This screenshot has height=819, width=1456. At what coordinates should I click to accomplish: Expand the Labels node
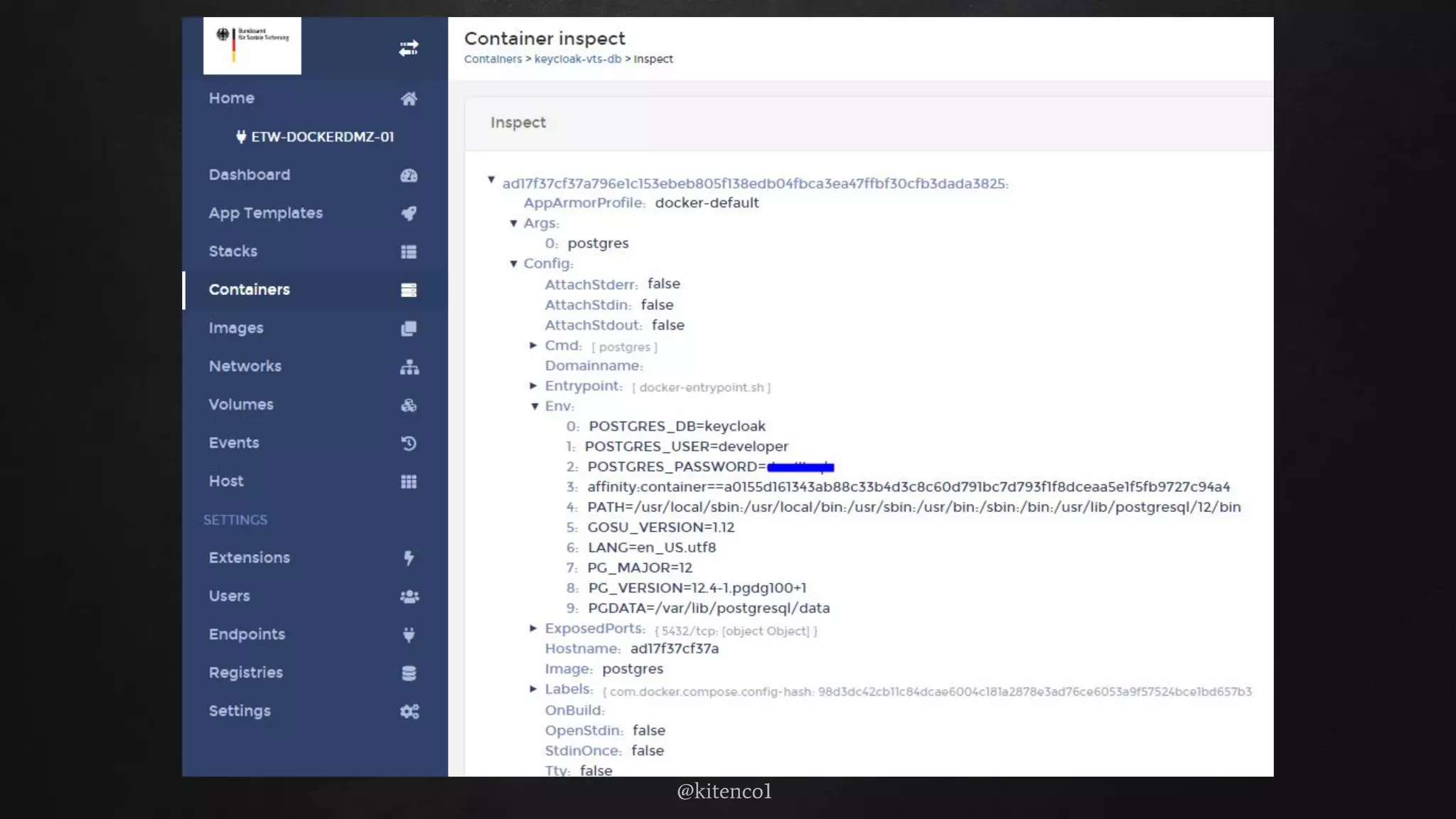[x=533, y=689]
